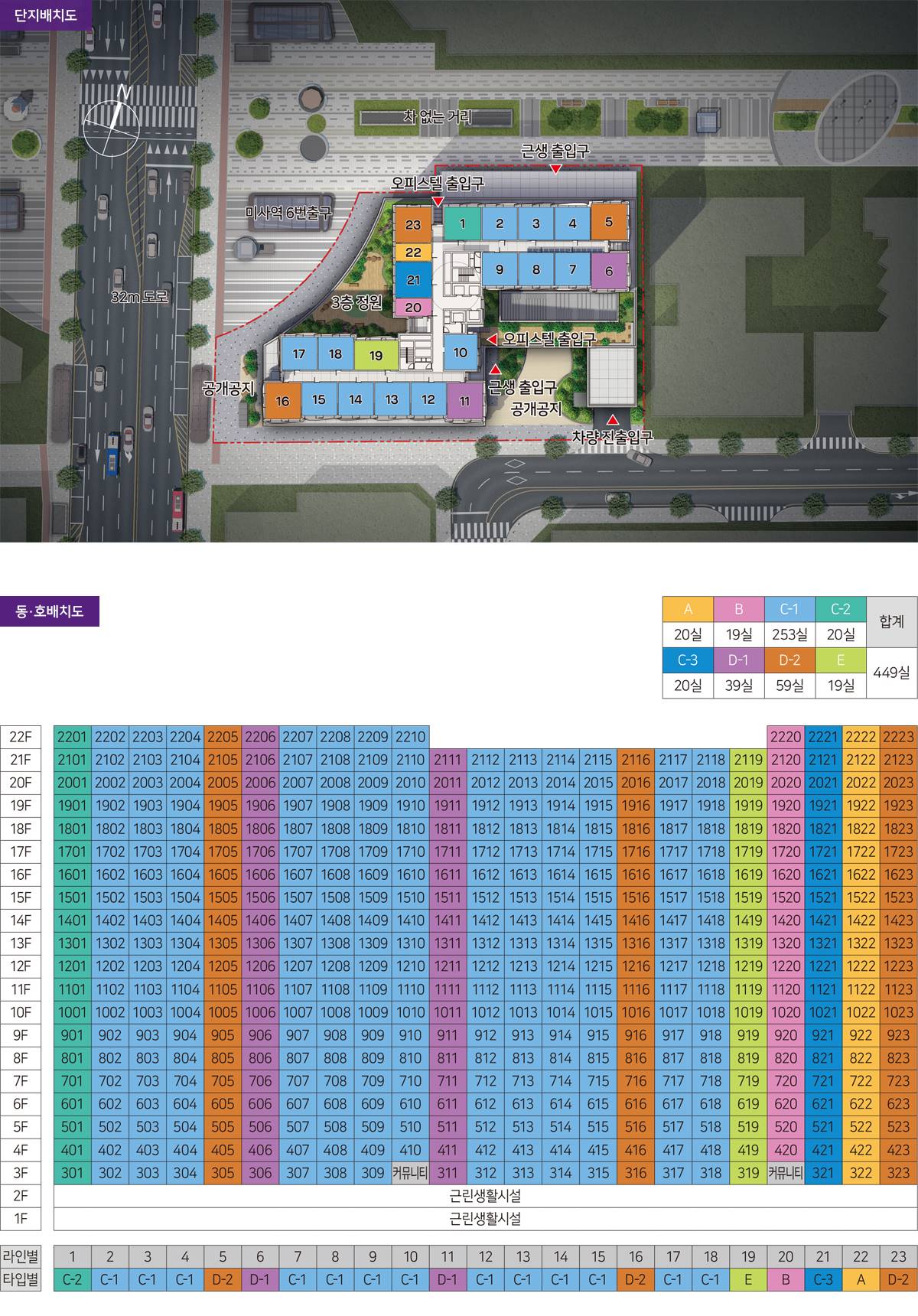Select the 단지배치도 heading label
The width and height of the screenshot is (918, 1316).
click(46, 15)
